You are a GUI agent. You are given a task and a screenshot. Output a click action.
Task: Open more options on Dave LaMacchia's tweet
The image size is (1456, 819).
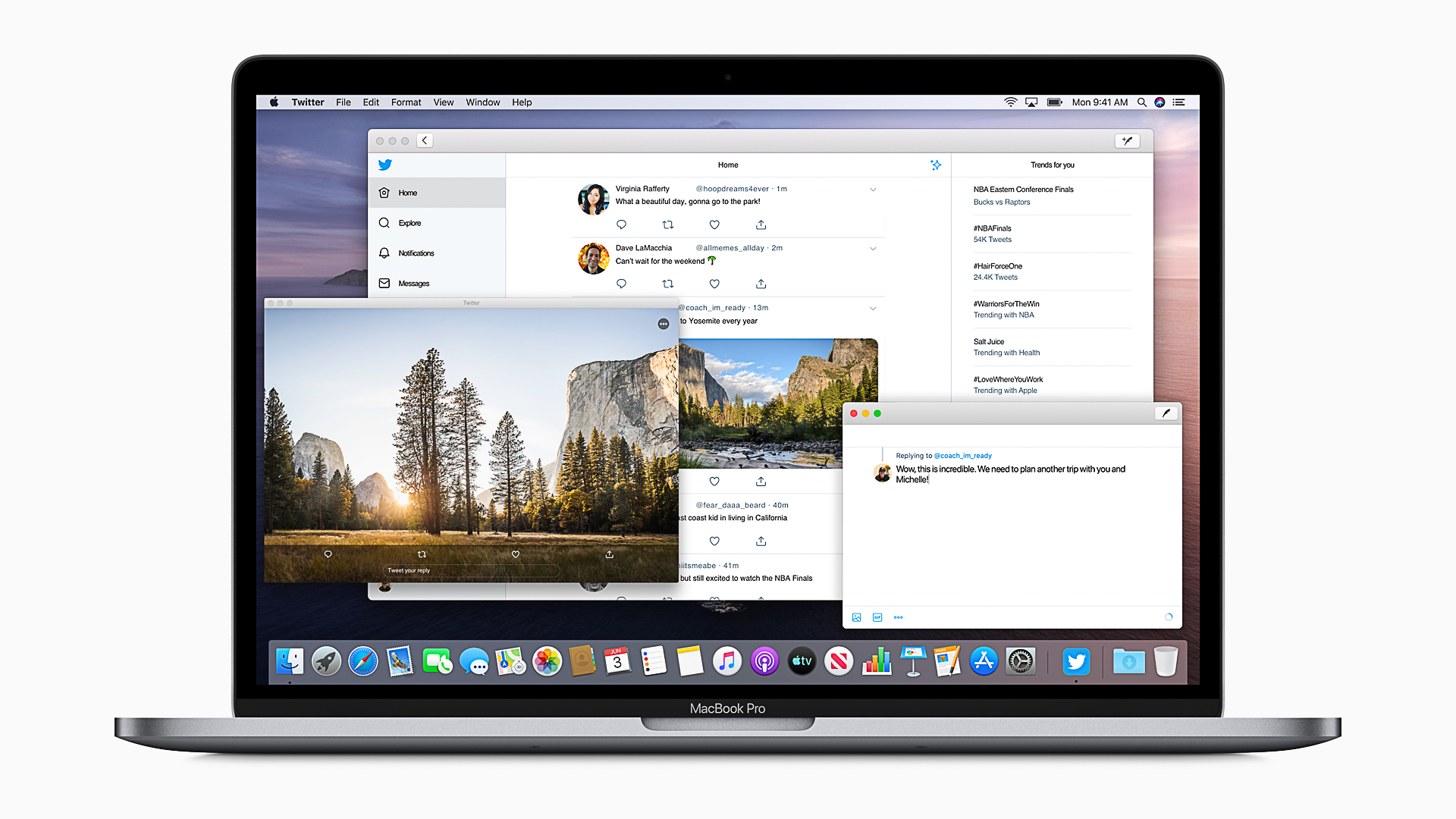tap(873, 249)
